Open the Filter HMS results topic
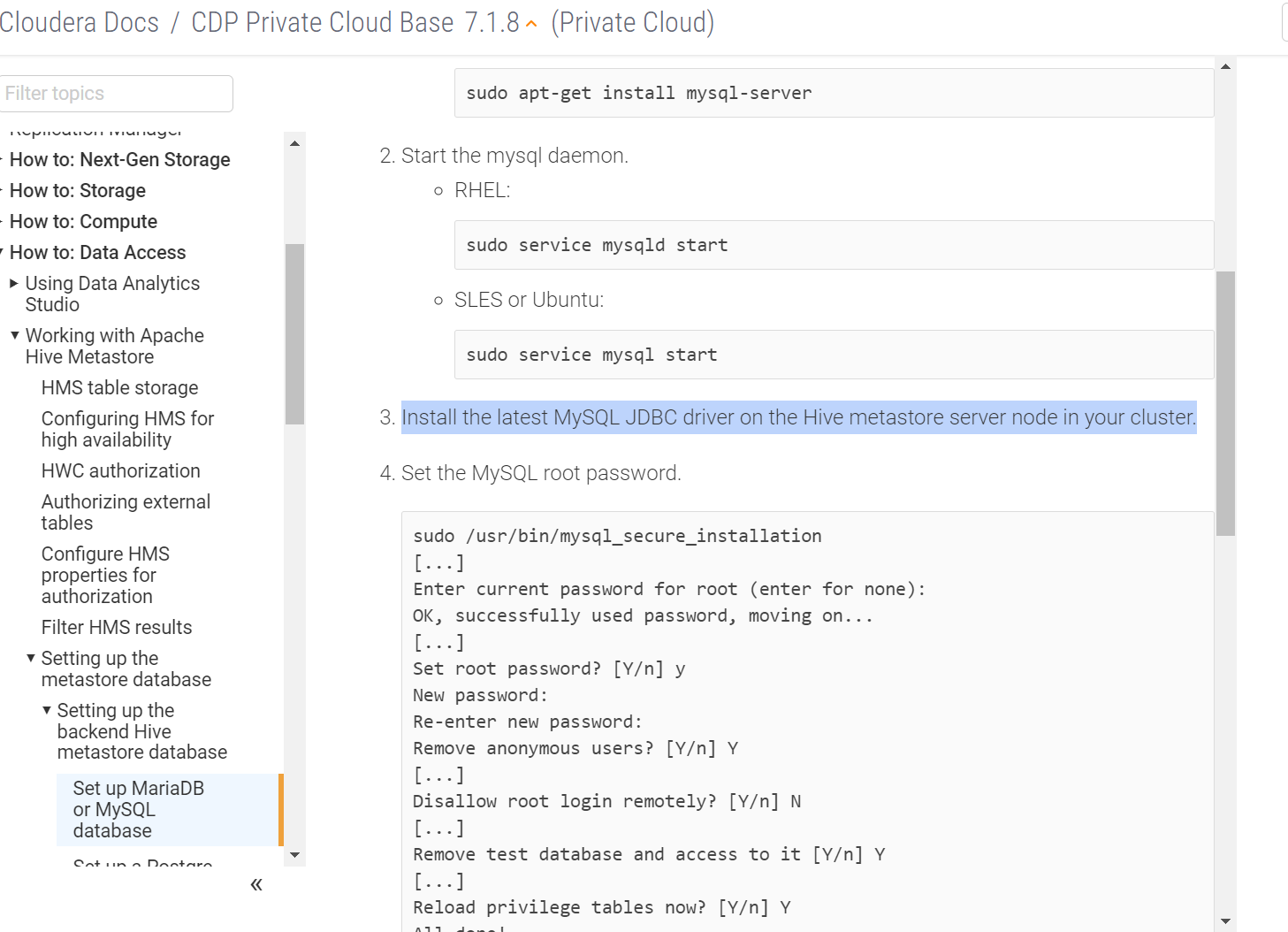This screenshot has height=932, width=1288. [116, 627]
